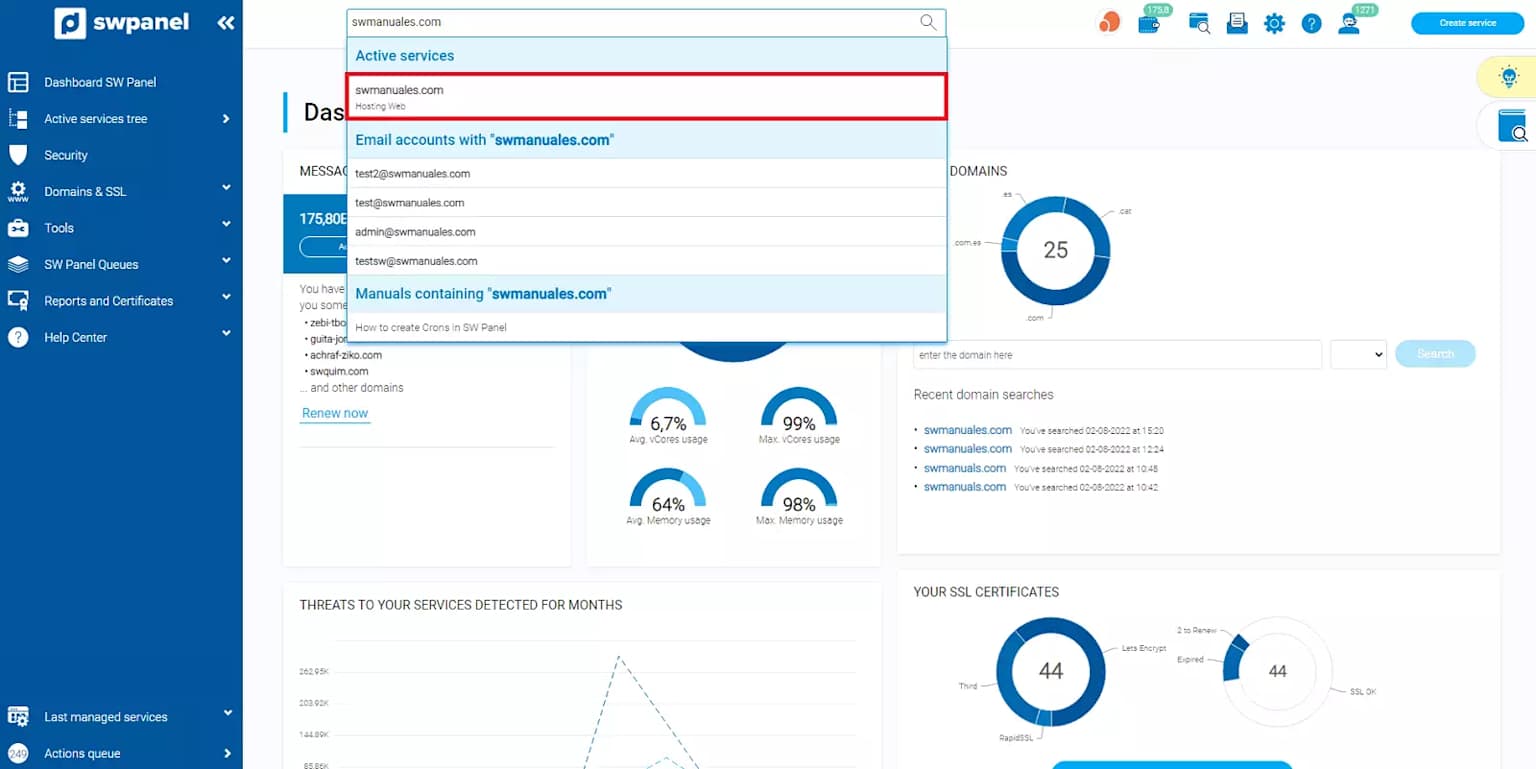Viewport: 1536px width, 769px height.
Task: Click the Domains & SSL gear-www icon
Action: tap(18, 192)
